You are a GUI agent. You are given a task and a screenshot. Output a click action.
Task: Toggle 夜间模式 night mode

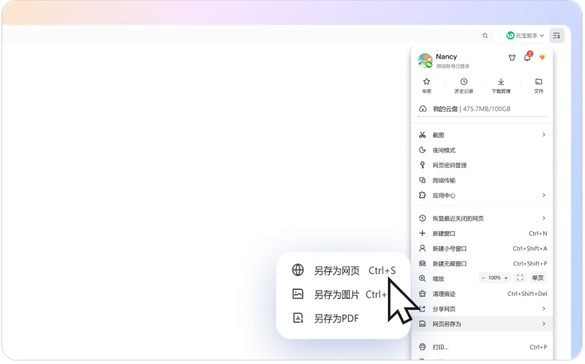(x=482, y=150)
